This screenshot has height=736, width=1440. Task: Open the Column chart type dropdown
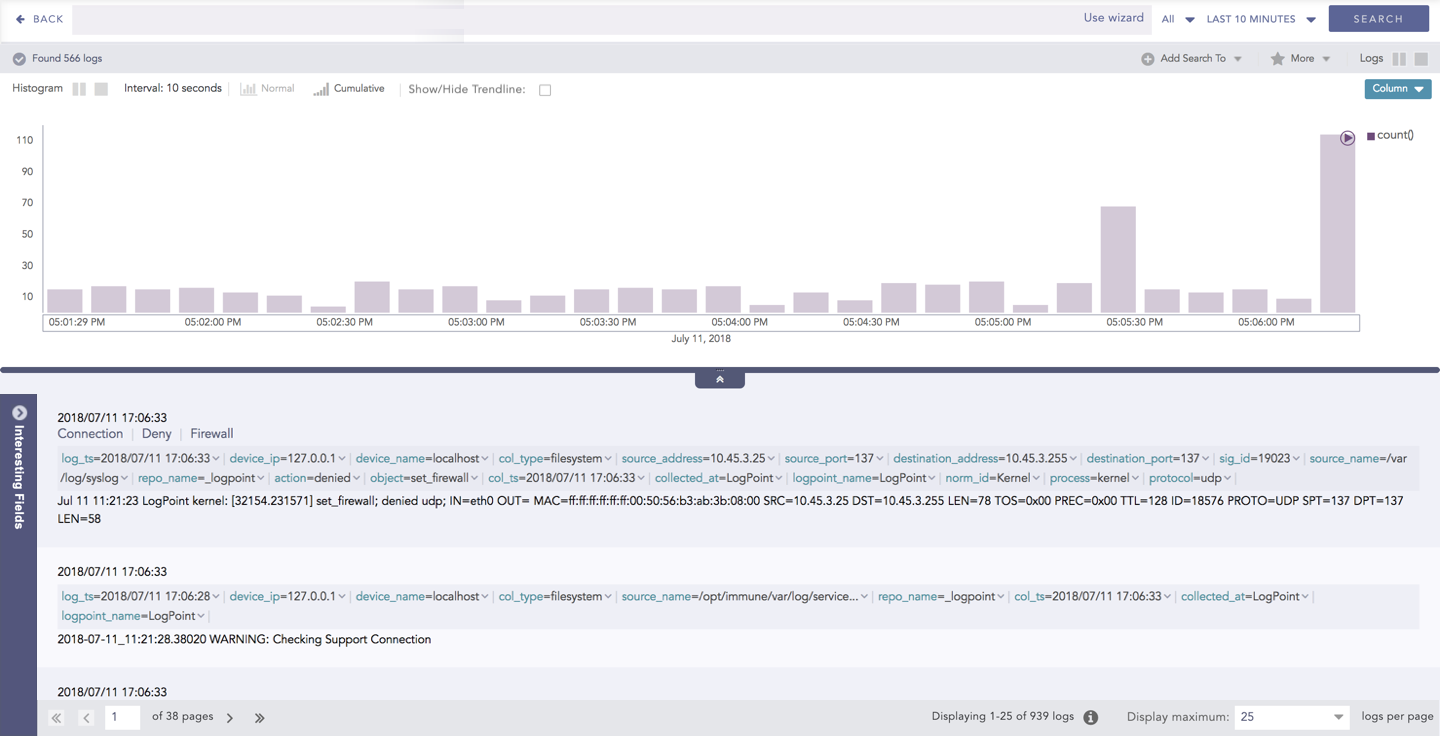(x=1397, y=89)
